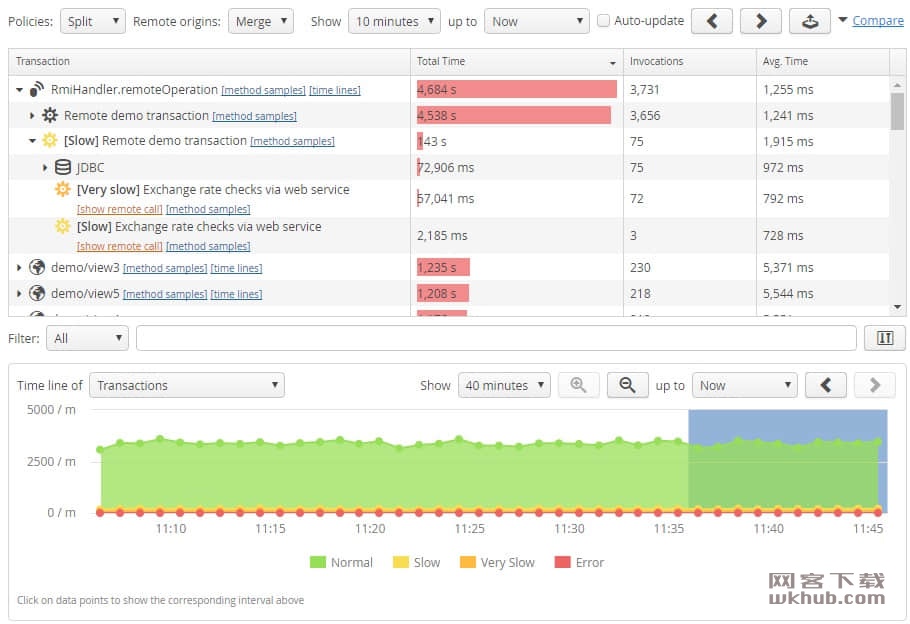Open the Show 10 minutes dropdown

(394, 21)
